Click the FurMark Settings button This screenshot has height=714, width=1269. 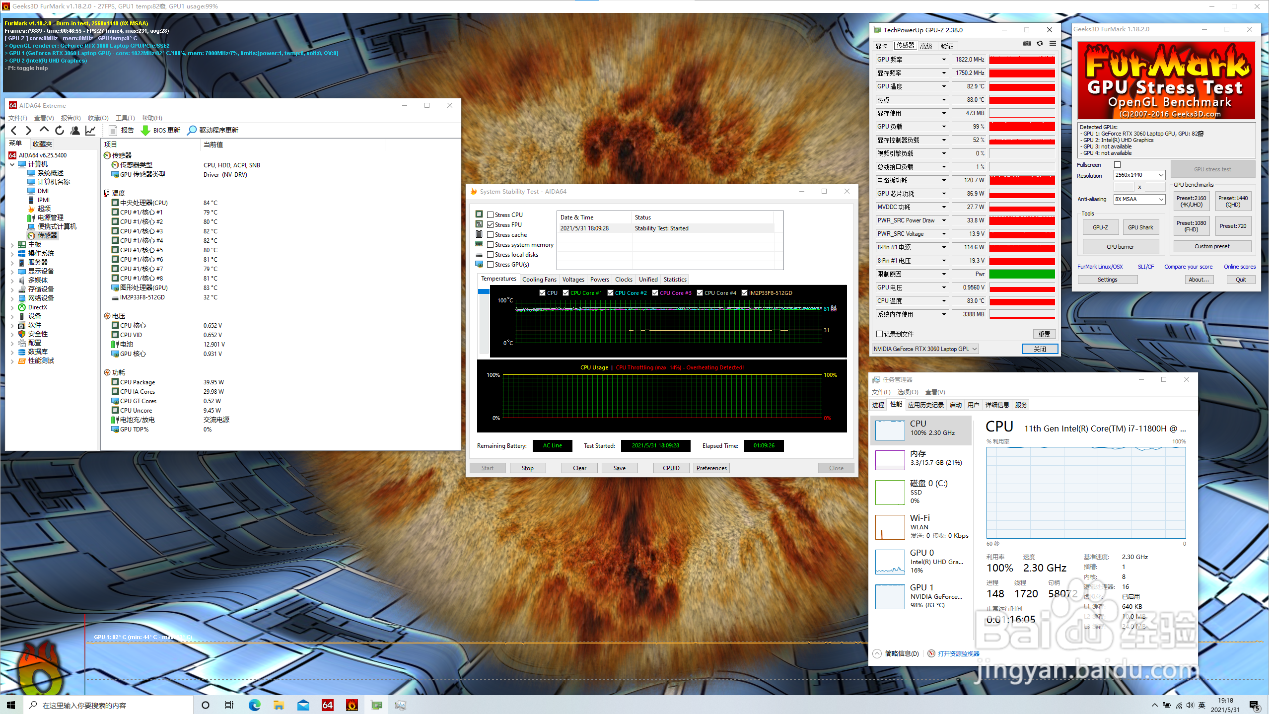click(x=1107, y=280)
